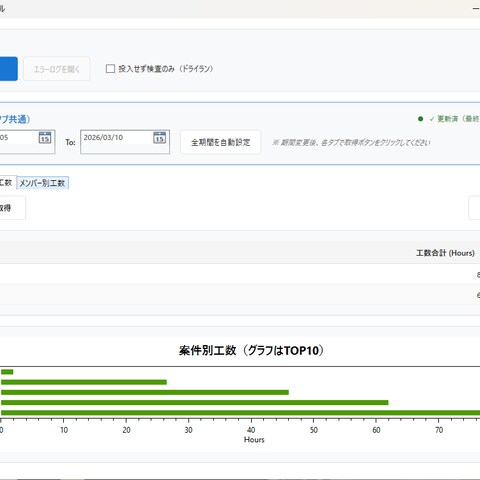Click the 取得 button
This screenshot has width=480, height=480.
click(12, 208)
